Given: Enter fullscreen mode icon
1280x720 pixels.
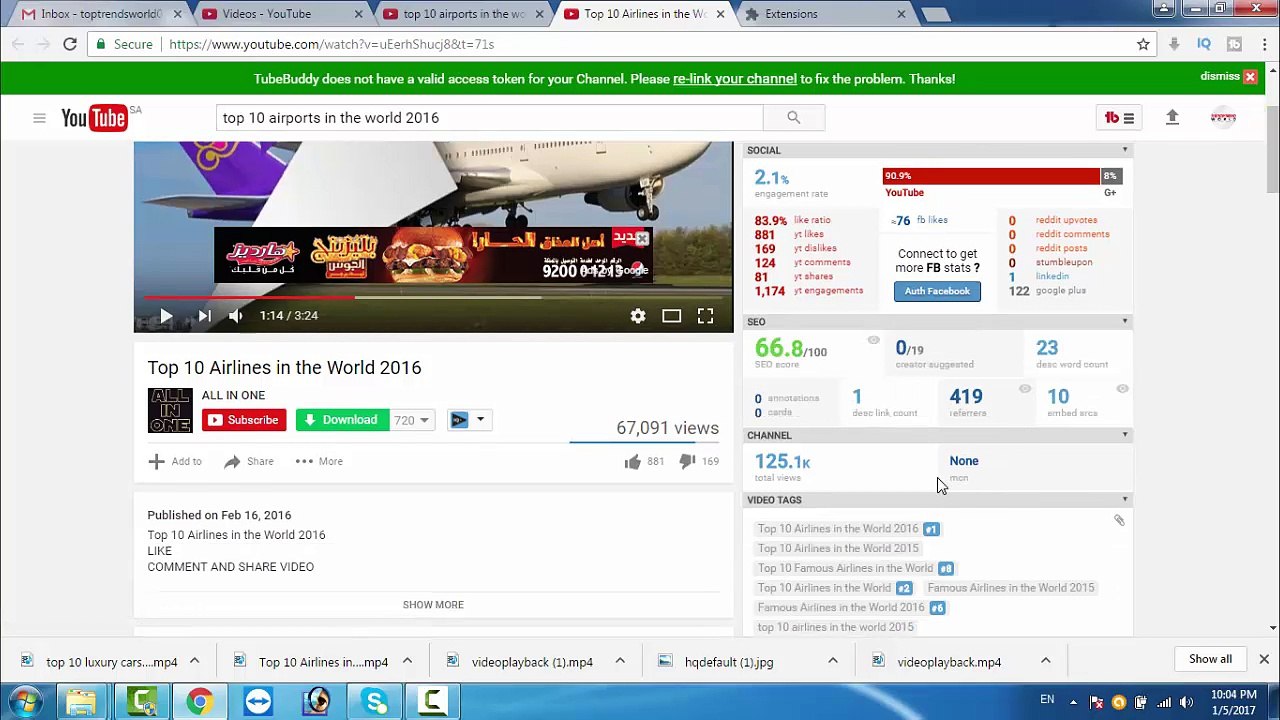Looking at the screenshot, I should click(705, 316).
